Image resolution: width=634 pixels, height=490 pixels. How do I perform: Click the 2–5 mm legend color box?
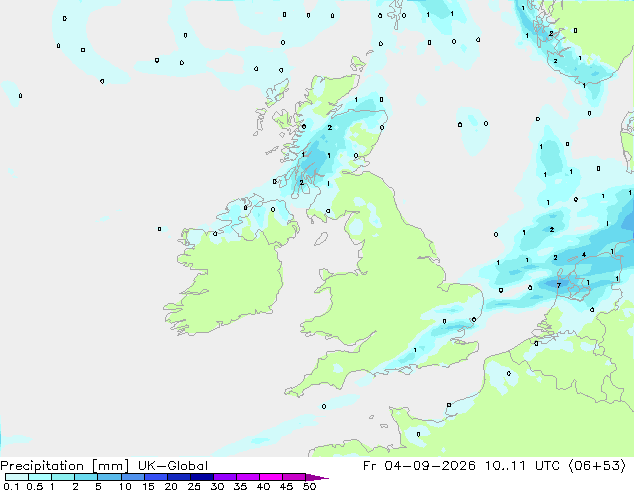pos(86,477)
